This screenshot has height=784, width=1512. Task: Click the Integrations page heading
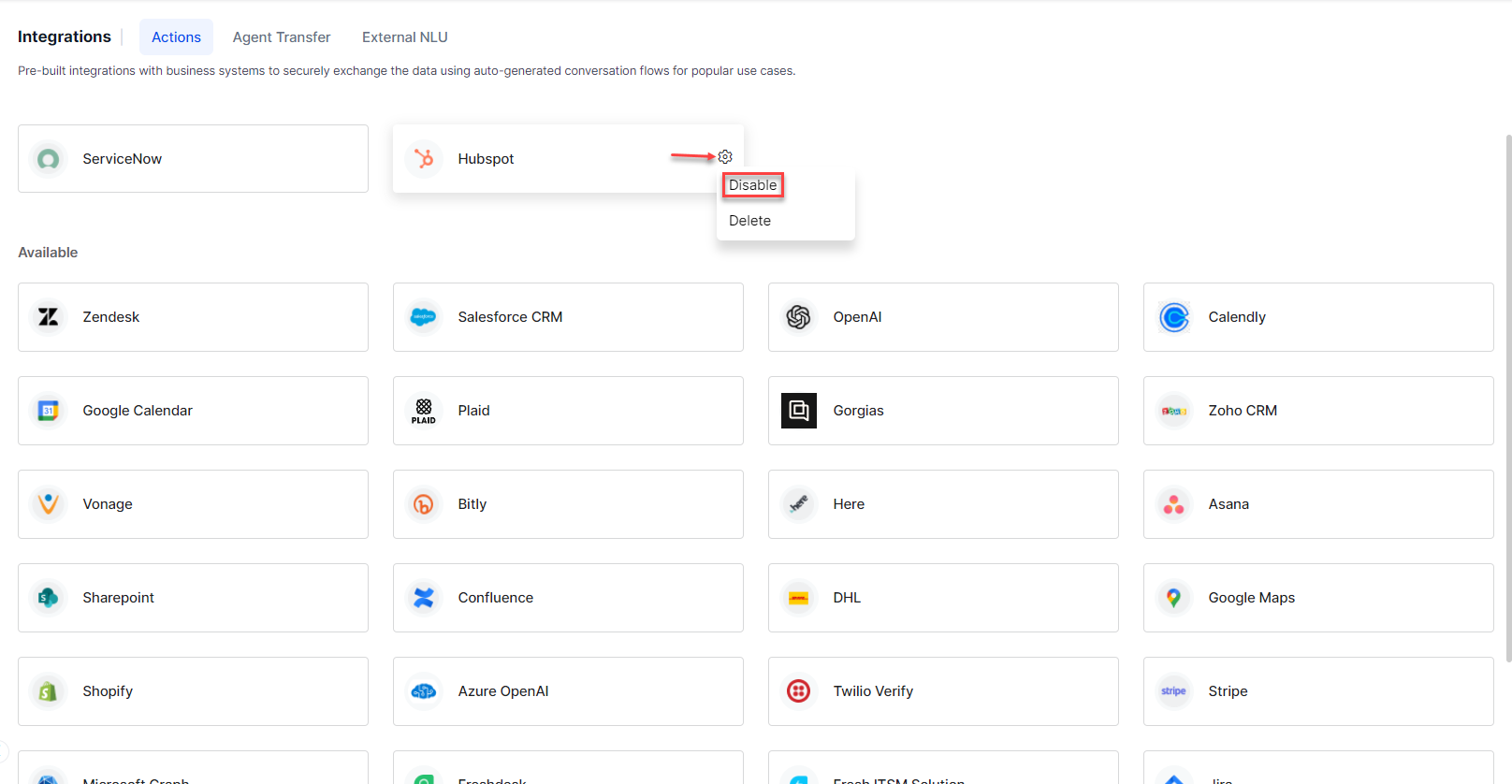pos(65,37)
